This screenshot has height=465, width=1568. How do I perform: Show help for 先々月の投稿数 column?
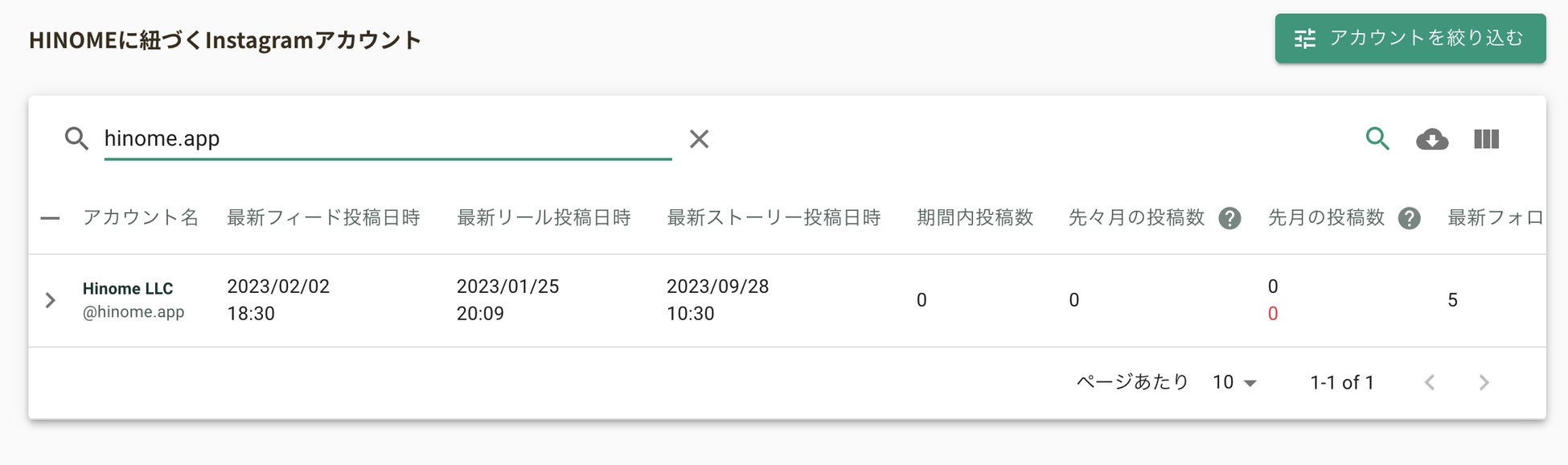(x=1229, y=218)
